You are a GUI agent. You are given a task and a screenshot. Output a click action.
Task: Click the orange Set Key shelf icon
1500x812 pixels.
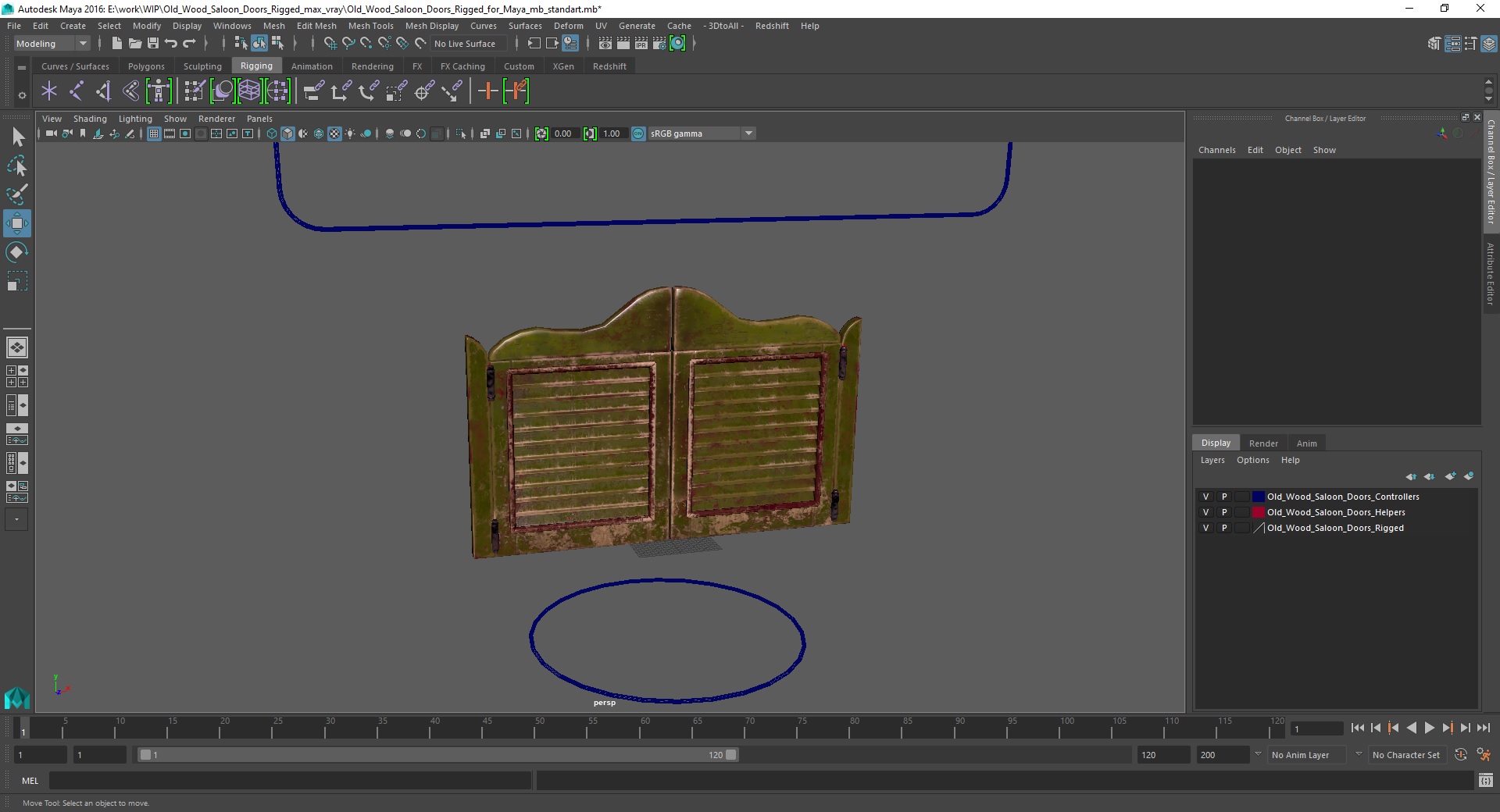tap(487, 91)
